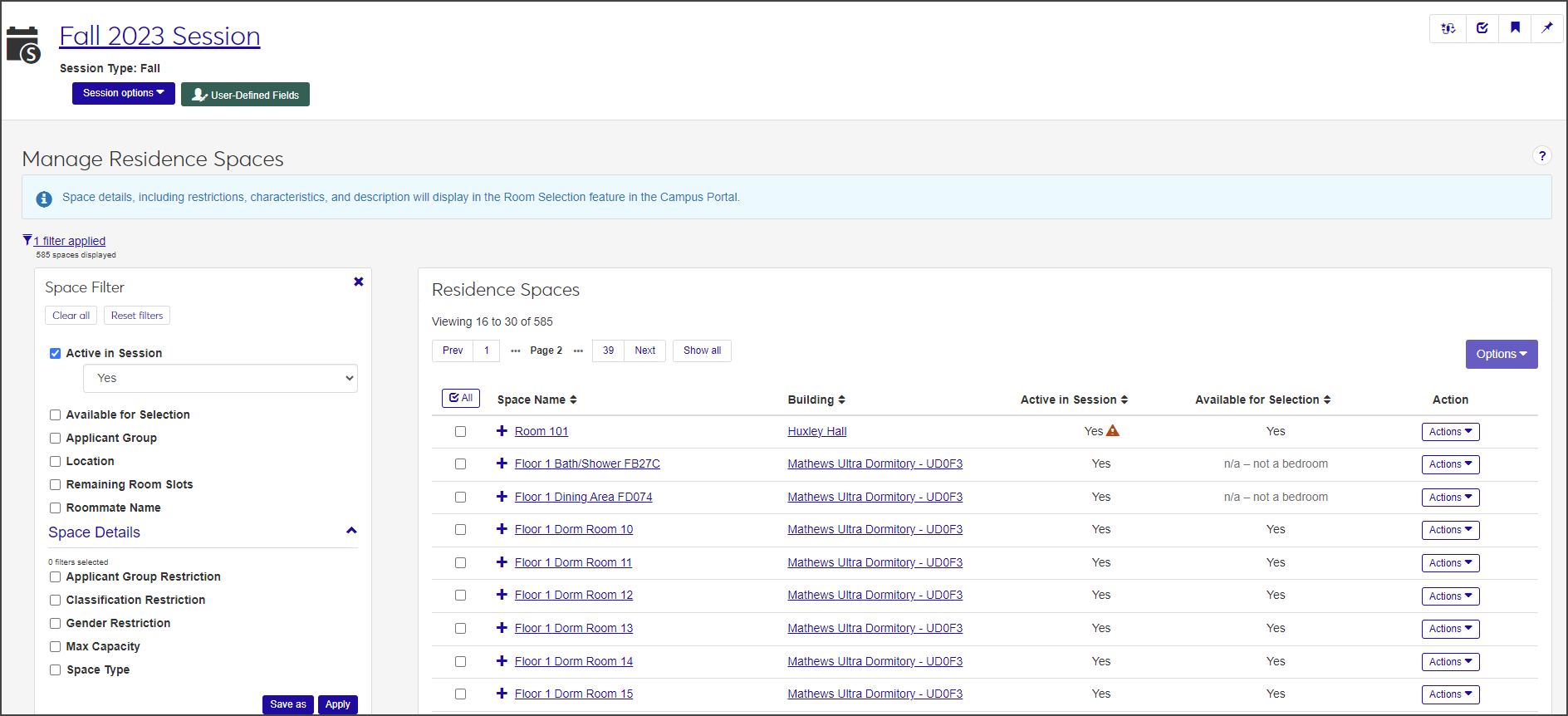Click the workflow icon in top-right toolbar

(x=1448, y=28)
